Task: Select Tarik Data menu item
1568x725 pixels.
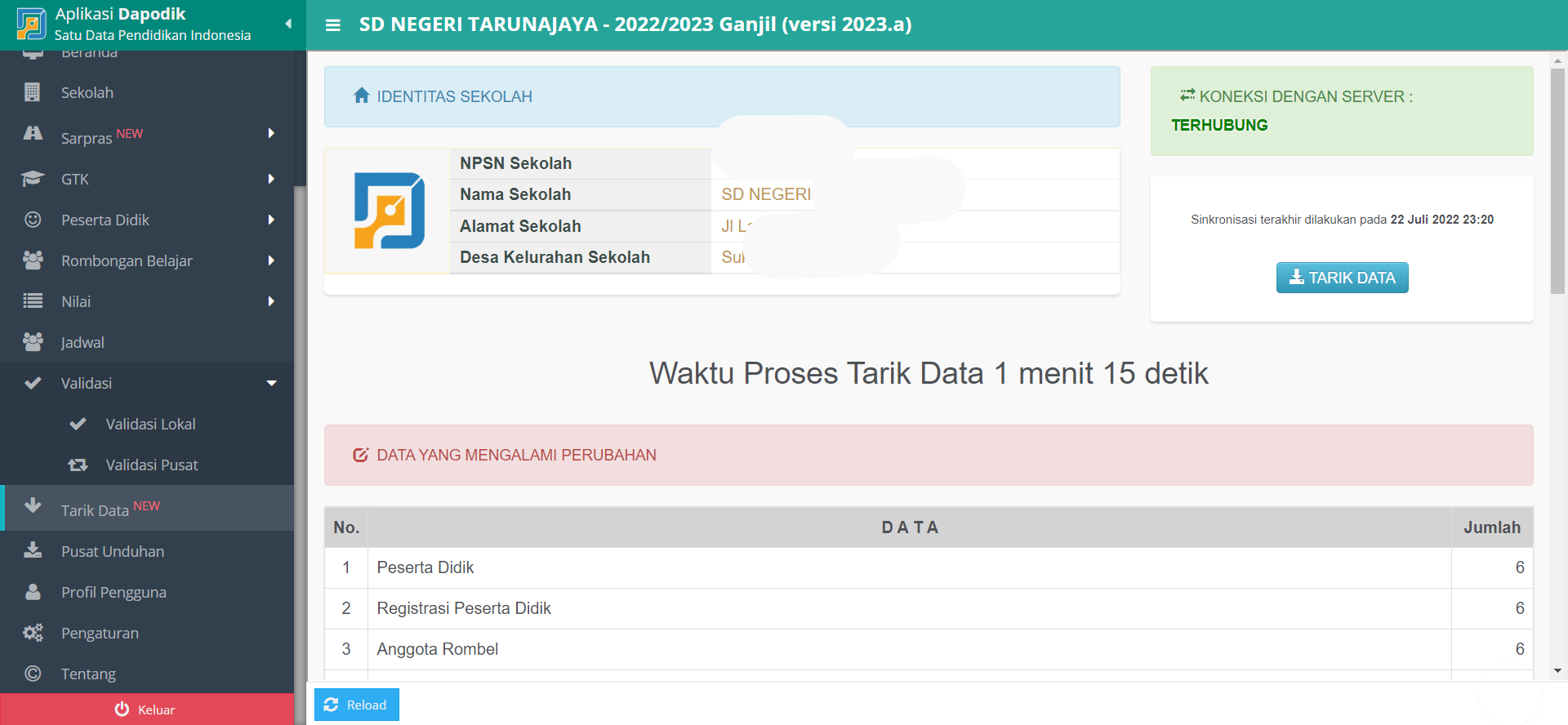Action: click(x=147, y=508)
